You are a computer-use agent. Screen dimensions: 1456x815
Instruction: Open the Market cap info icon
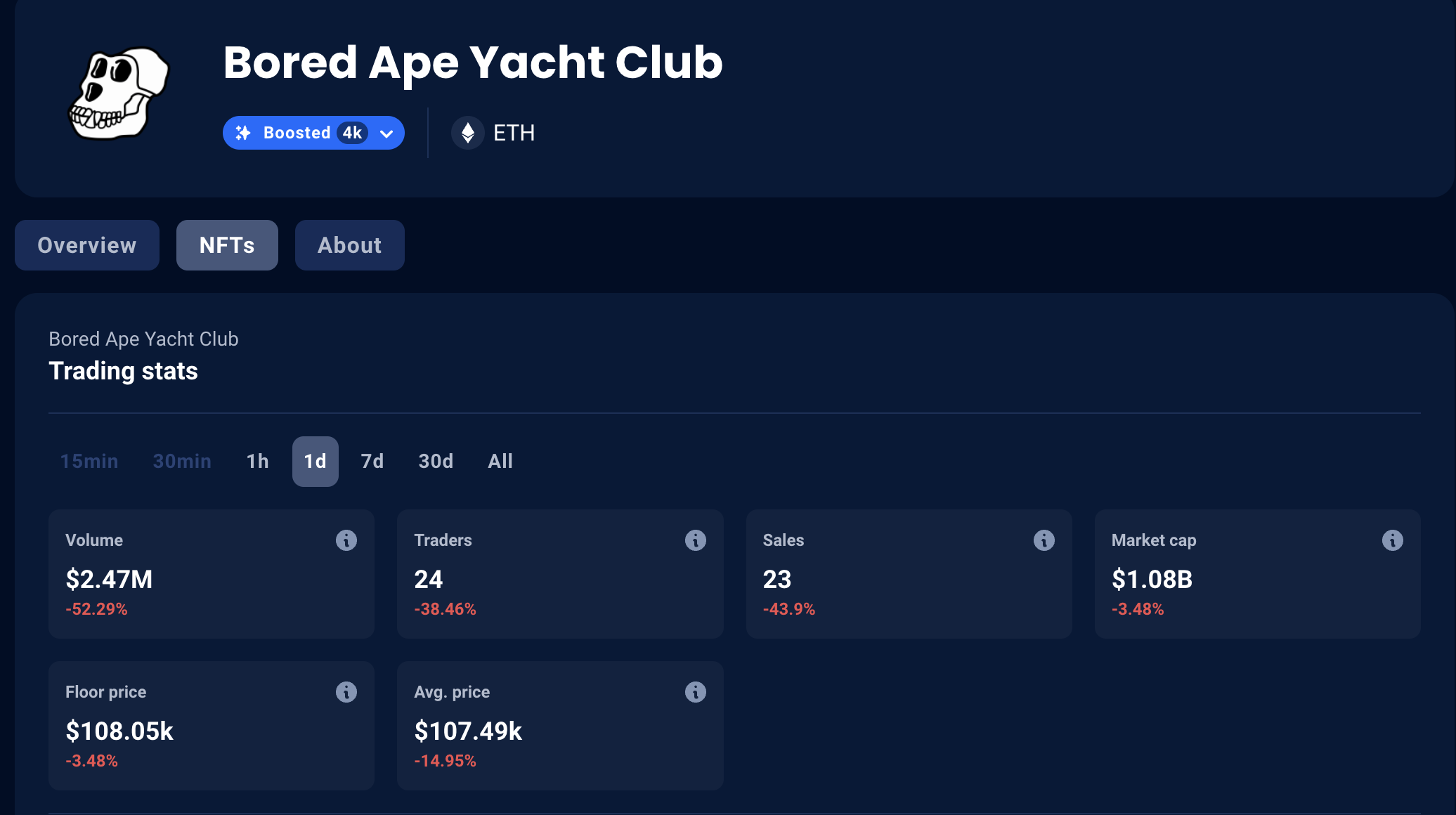tap(1393, 540)
